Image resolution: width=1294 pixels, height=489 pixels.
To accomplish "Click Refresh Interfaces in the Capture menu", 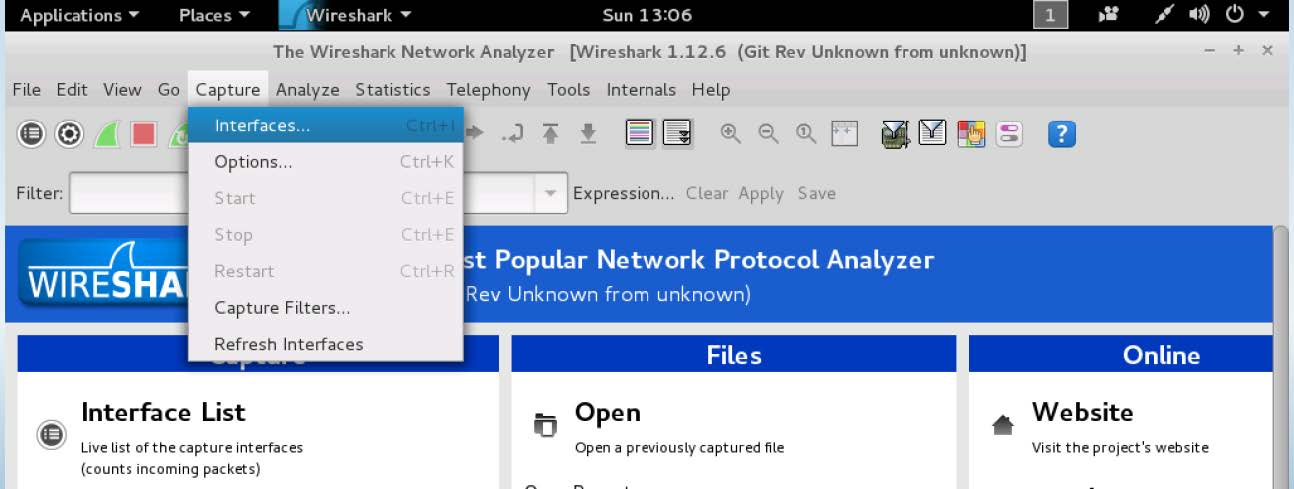I will 288,344.
